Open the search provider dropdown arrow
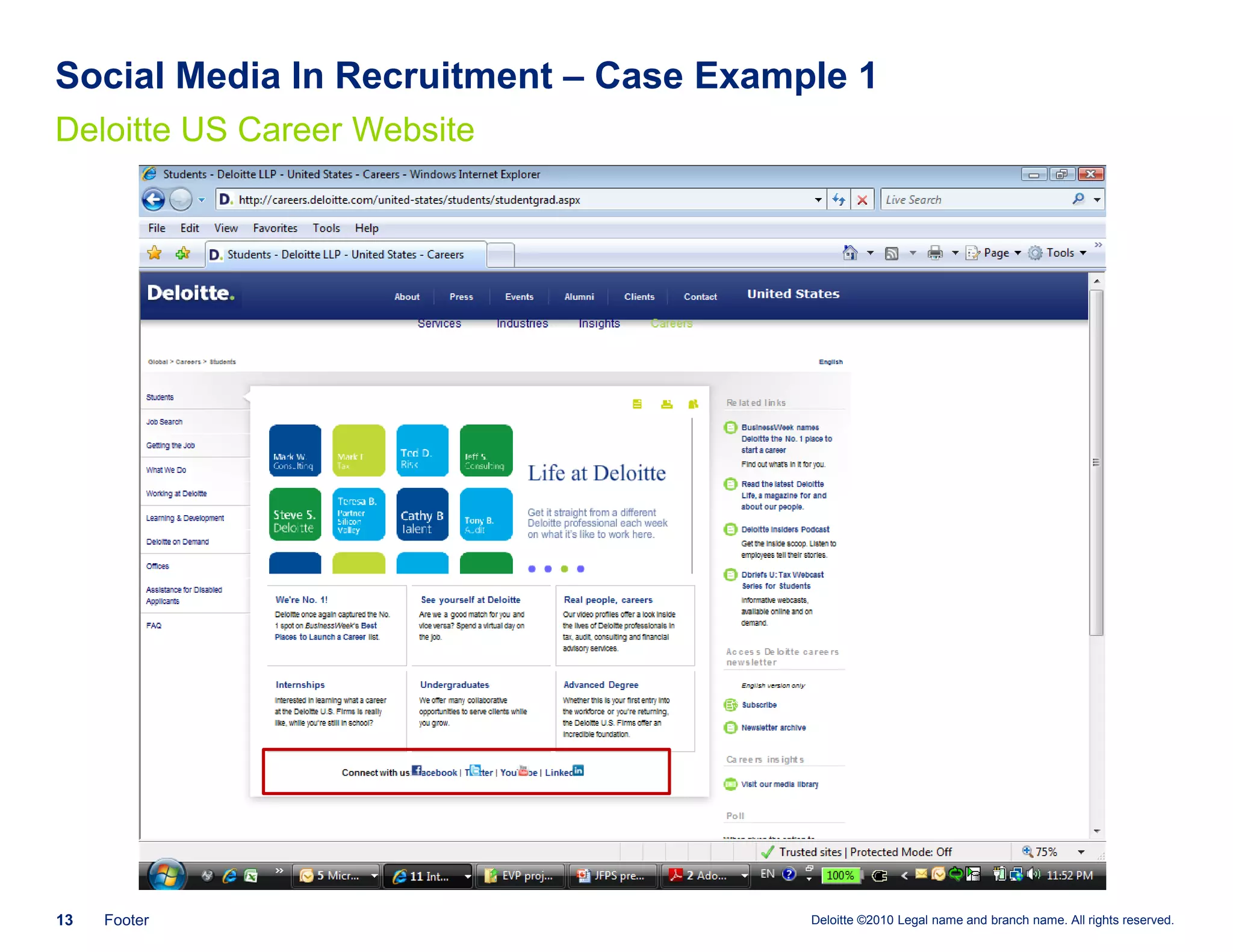 click(x=1097, y=200)
